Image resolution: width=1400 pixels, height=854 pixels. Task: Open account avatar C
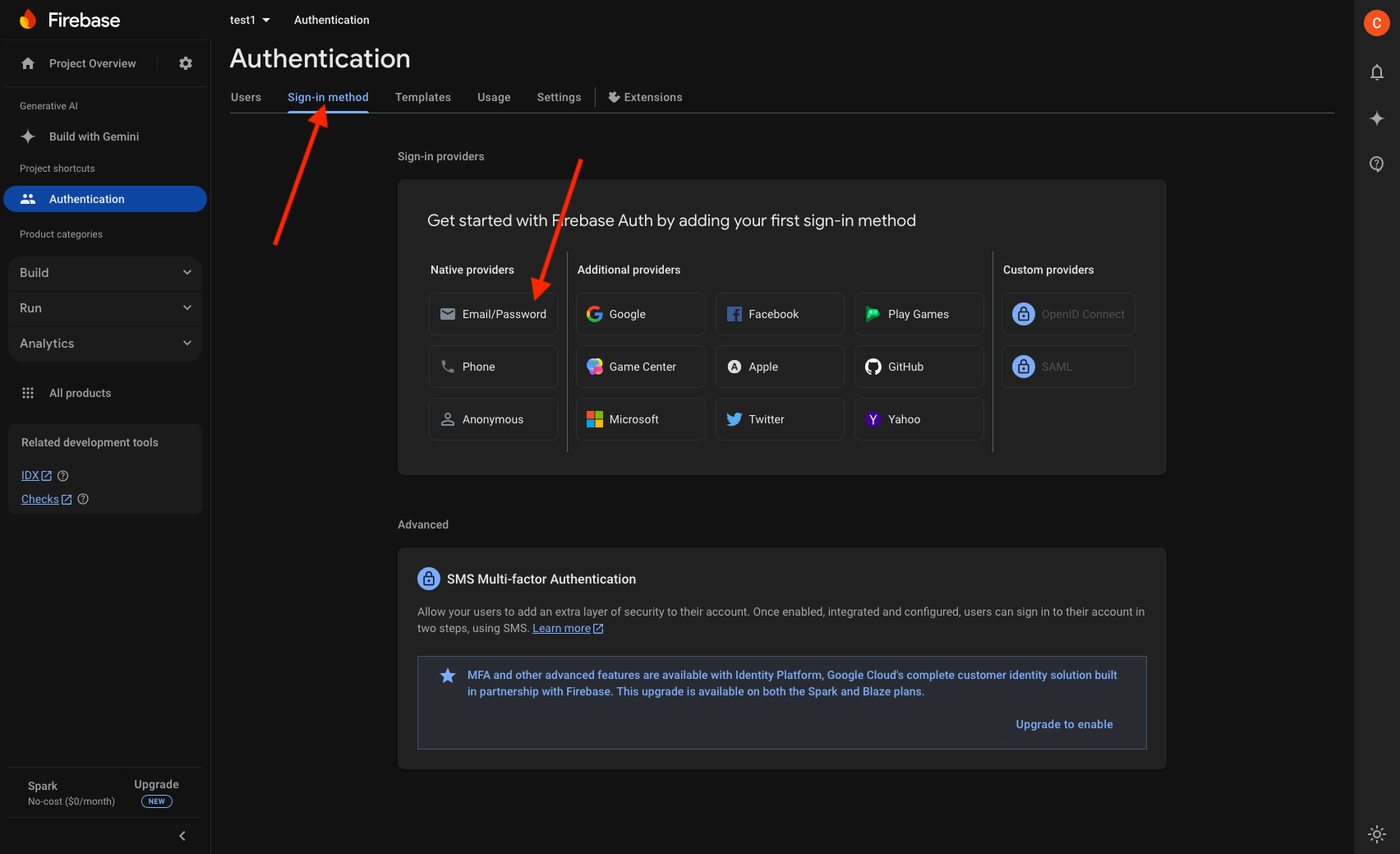click(1377, 23)
